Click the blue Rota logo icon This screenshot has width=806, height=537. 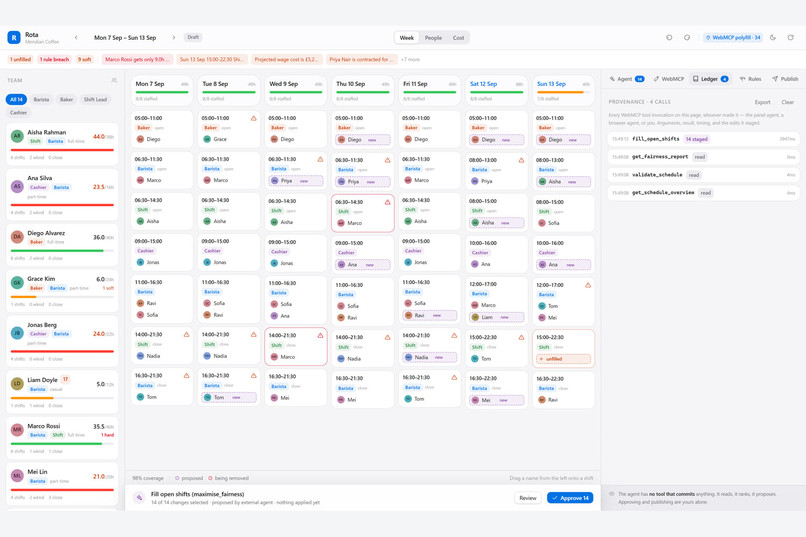tap(14, 38)
